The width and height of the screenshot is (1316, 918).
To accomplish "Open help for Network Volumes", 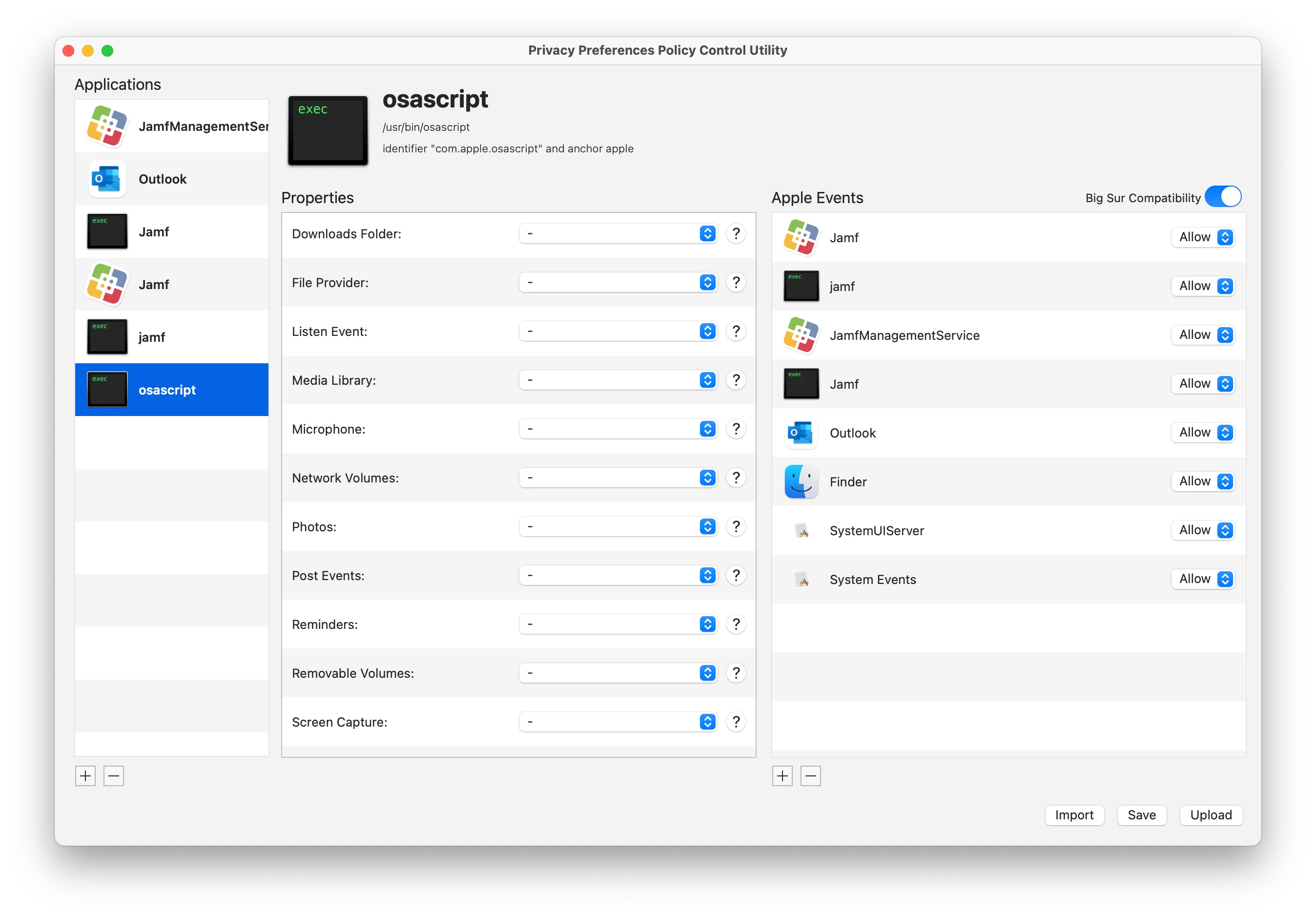I will click(736, 477).
